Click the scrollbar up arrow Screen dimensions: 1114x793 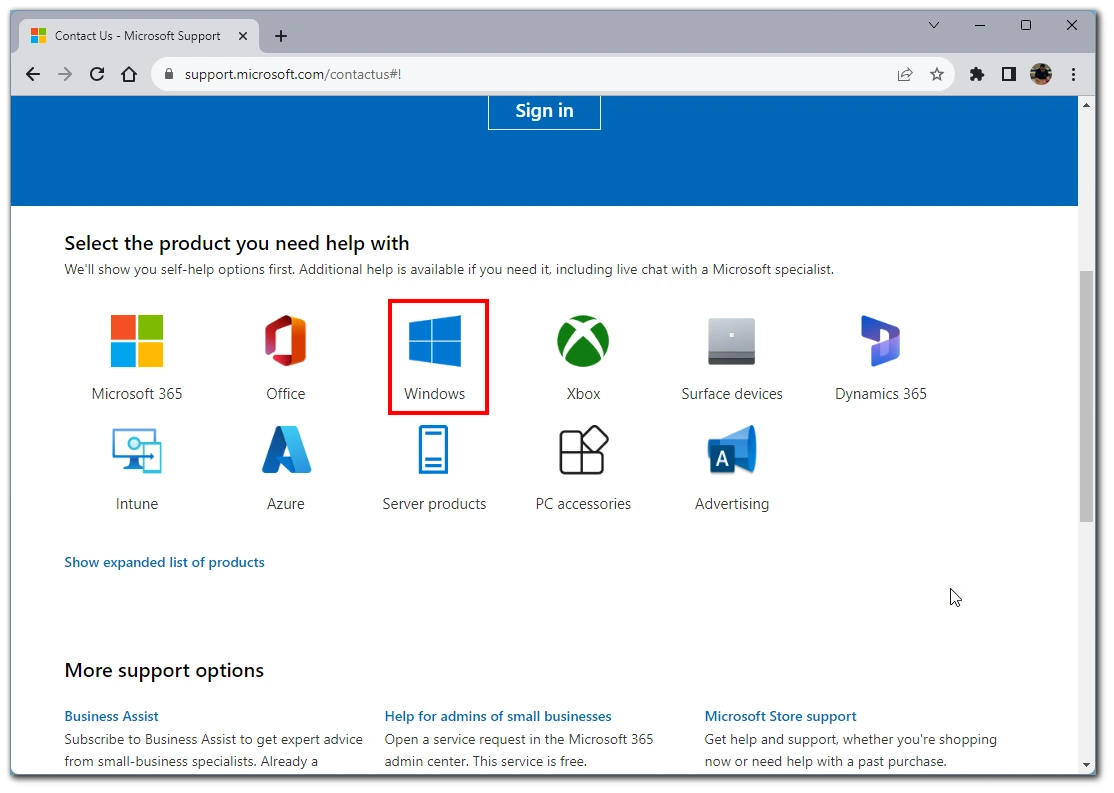click(x=1086, y=105)
